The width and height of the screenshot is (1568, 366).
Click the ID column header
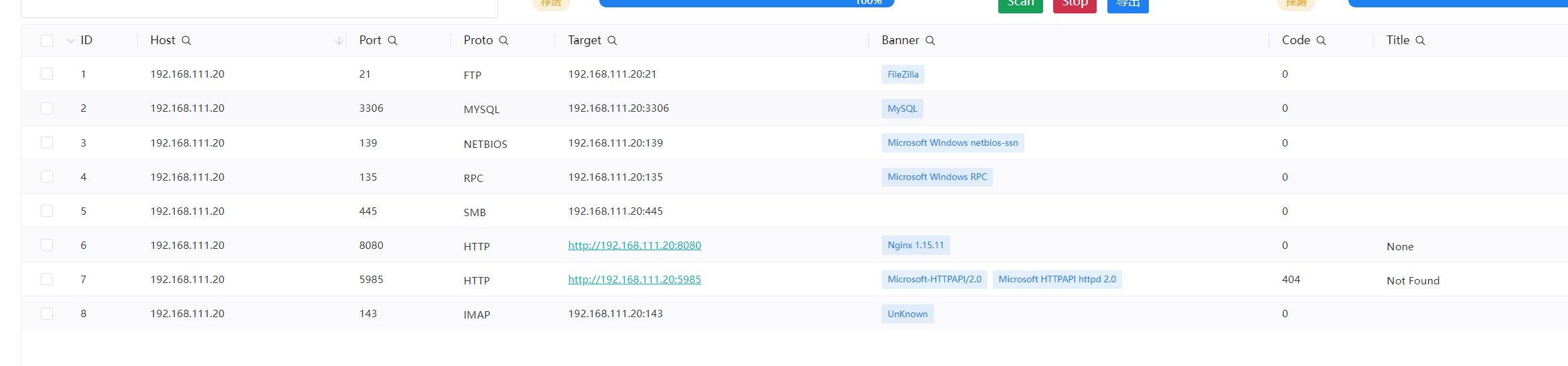[x=86, y=41]
